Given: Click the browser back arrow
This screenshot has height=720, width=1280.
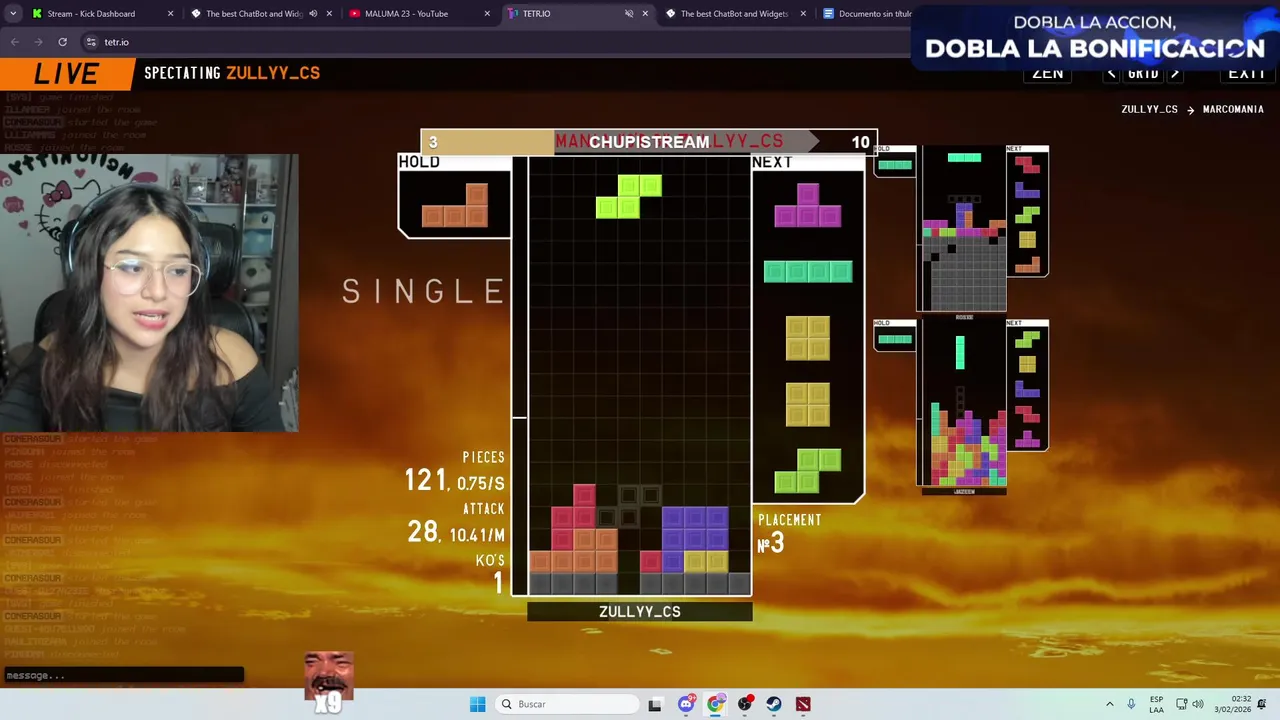Looking at the screenshot, I should pyautogui.click(x=14, y=42).
